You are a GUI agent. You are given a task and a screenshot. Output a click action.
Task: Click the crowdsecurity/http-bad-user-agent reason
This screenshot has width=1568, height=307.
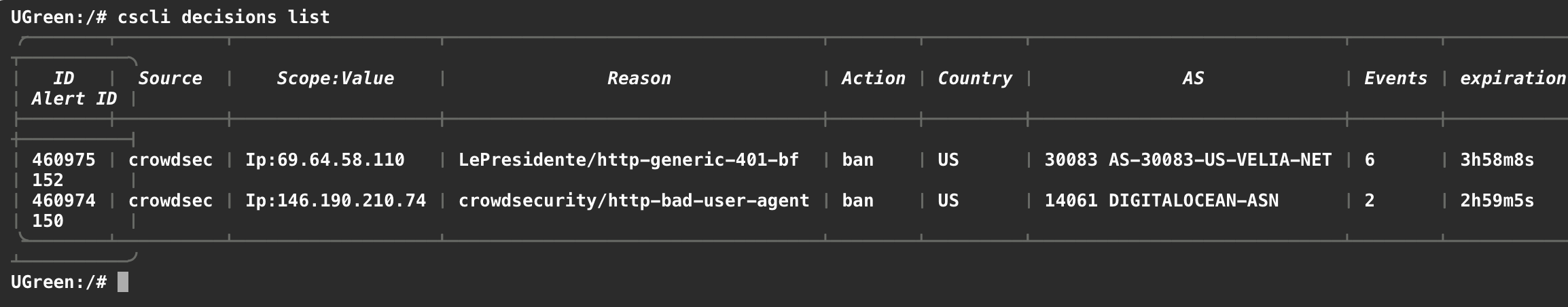click(634, 201)
